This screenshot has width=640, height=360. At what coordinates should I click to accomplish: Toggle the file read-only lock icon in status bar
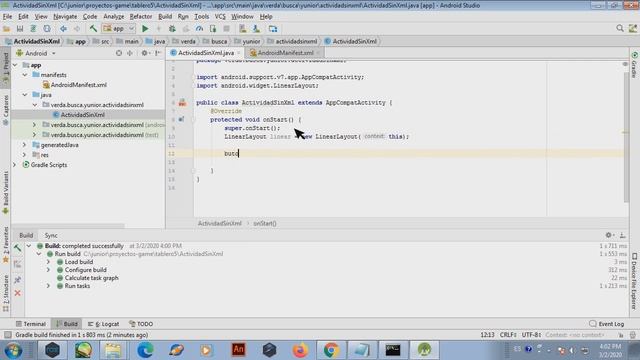620,335
